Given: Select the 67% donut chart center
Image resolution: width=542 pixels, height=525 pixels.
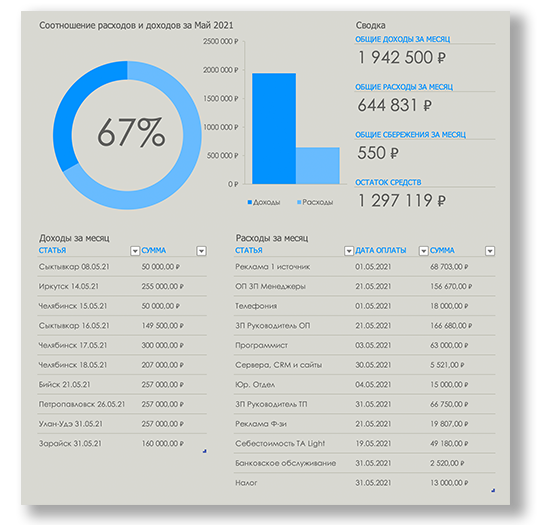Looking at the screenshot, I should (x=131, y=132).
